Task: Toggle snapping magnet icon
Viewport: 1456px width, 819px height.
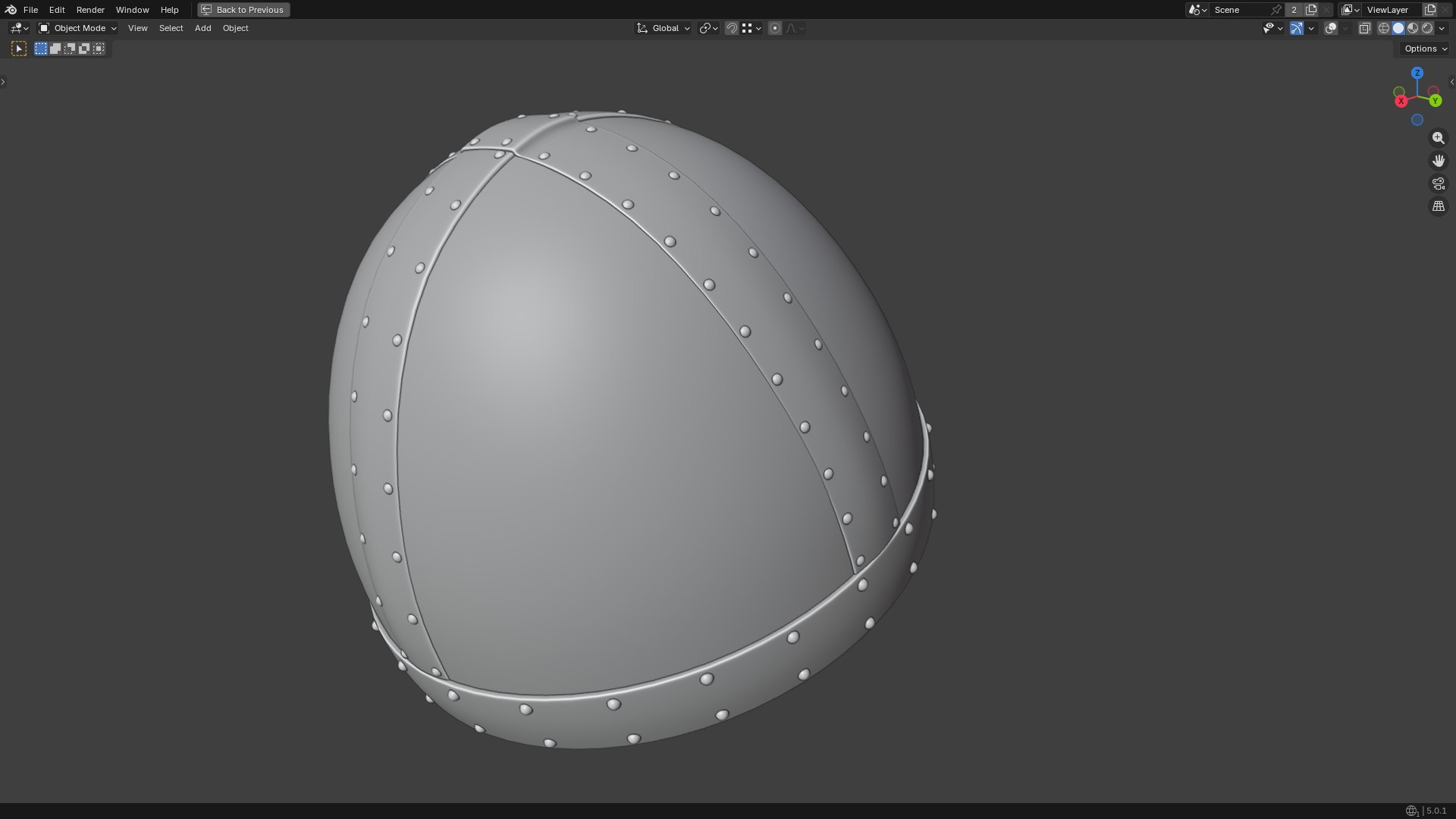Action: (732, 28)
